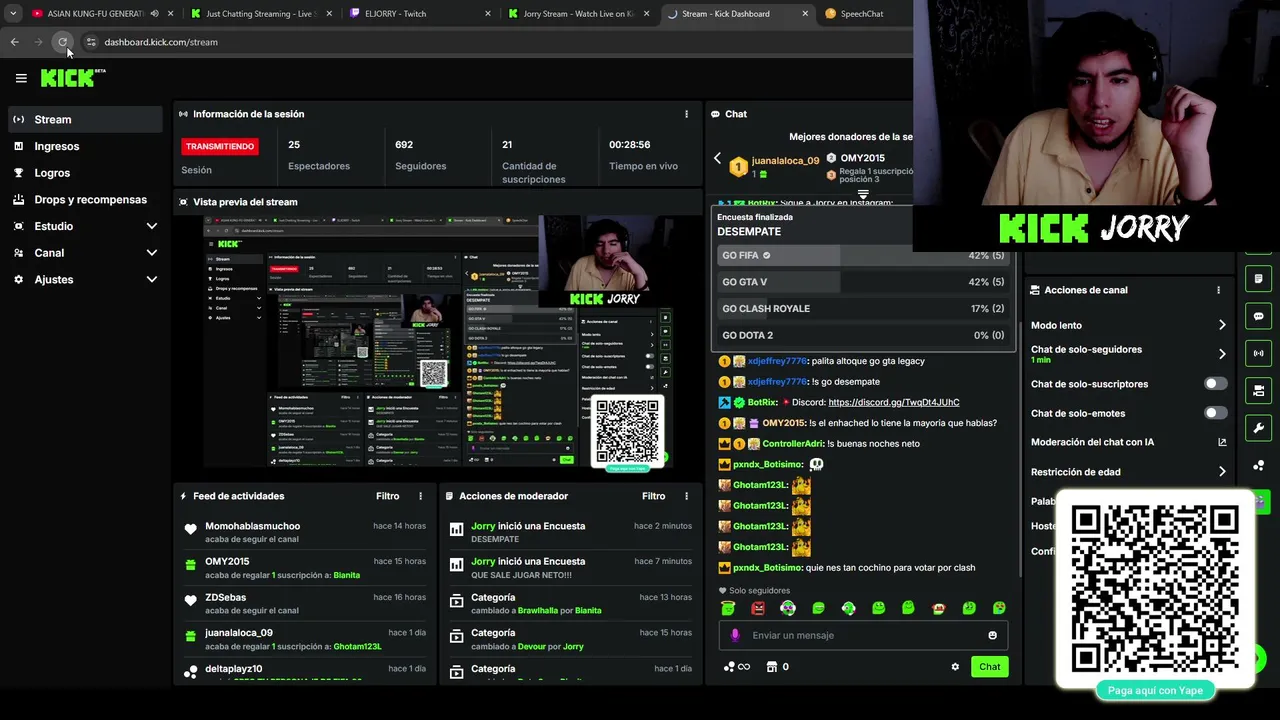Click the TRANSMITIENDO status badge

coord(220,146)
